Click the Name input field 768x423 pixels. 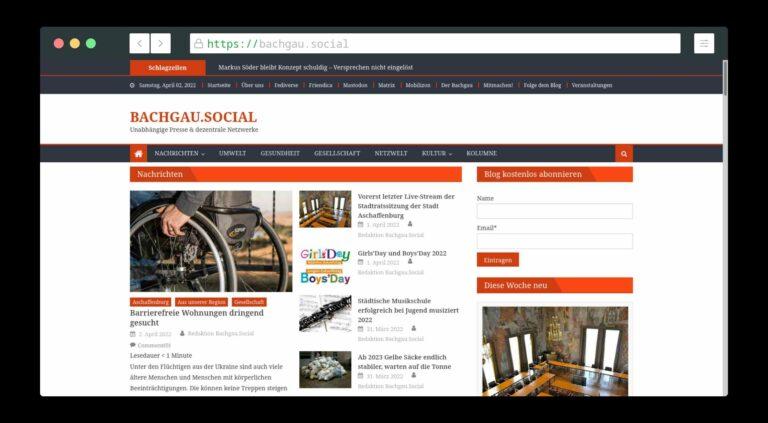click(554, 211)
